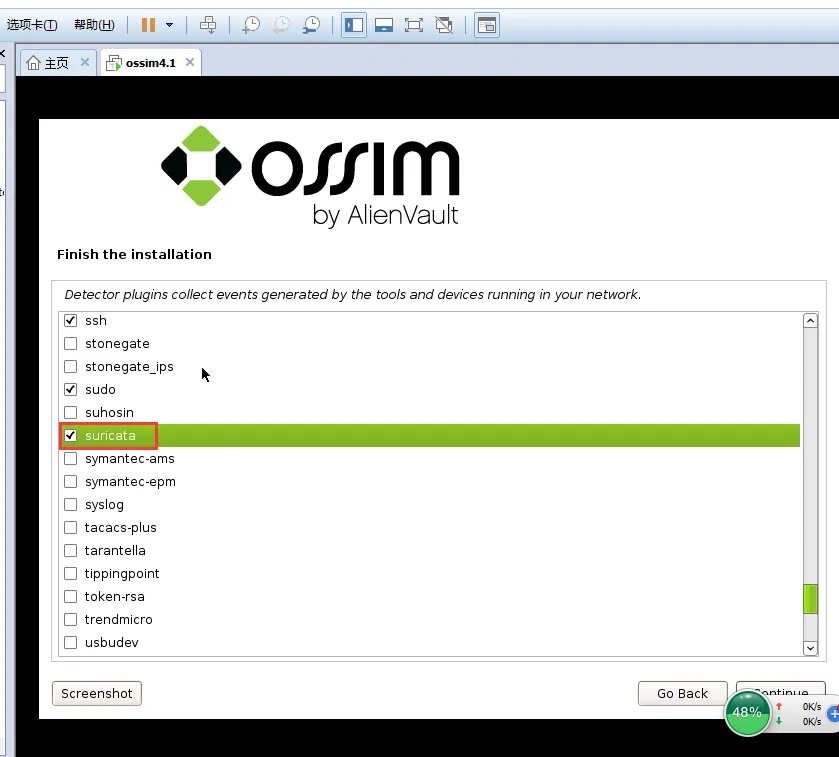
Task: Switch to the ossim4.1 tab
Action: (x=150, y=63)
